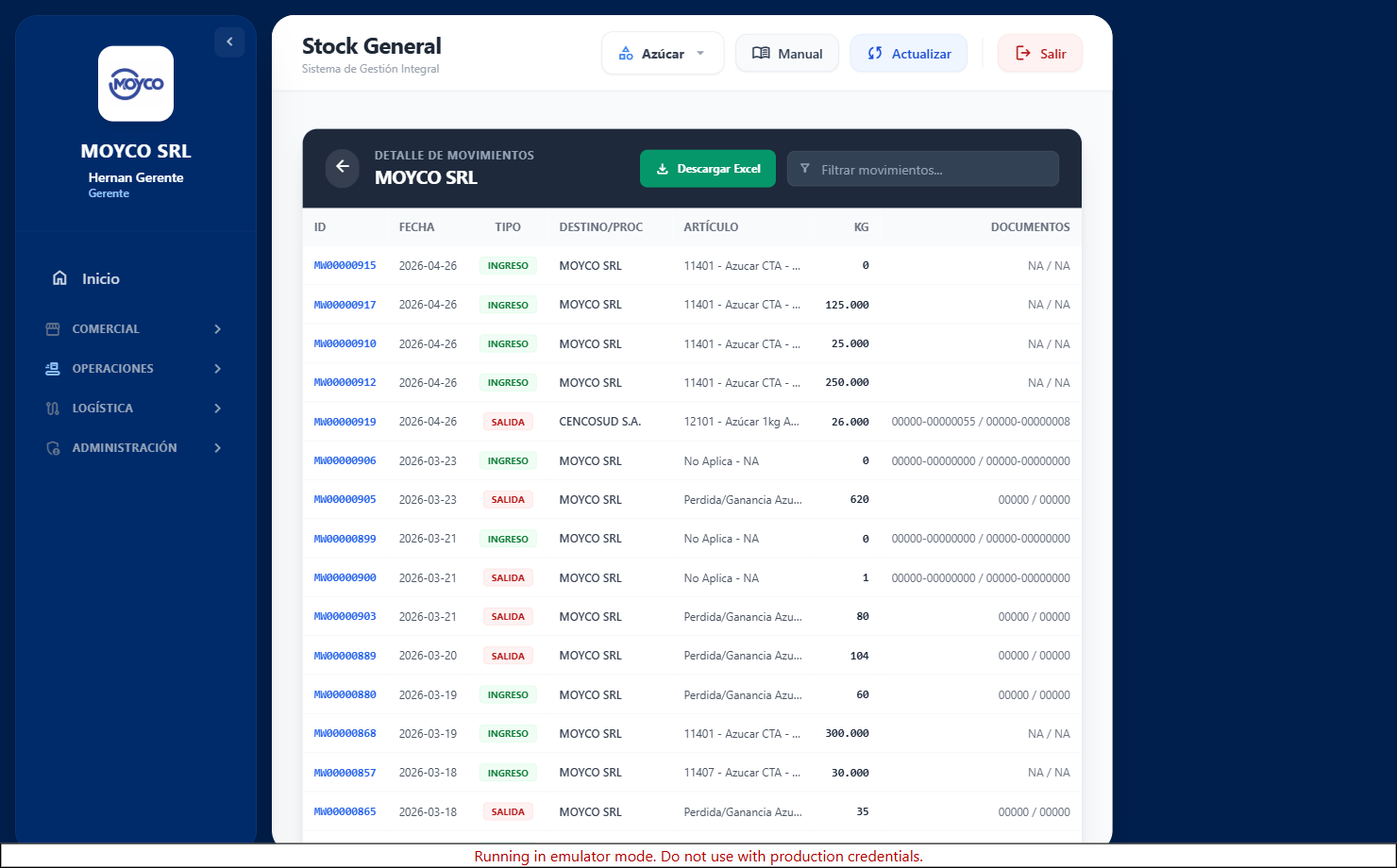Focus the Filtrar movimientos search field
This screenshot has width=1397, height=868.
coord(923,169)
